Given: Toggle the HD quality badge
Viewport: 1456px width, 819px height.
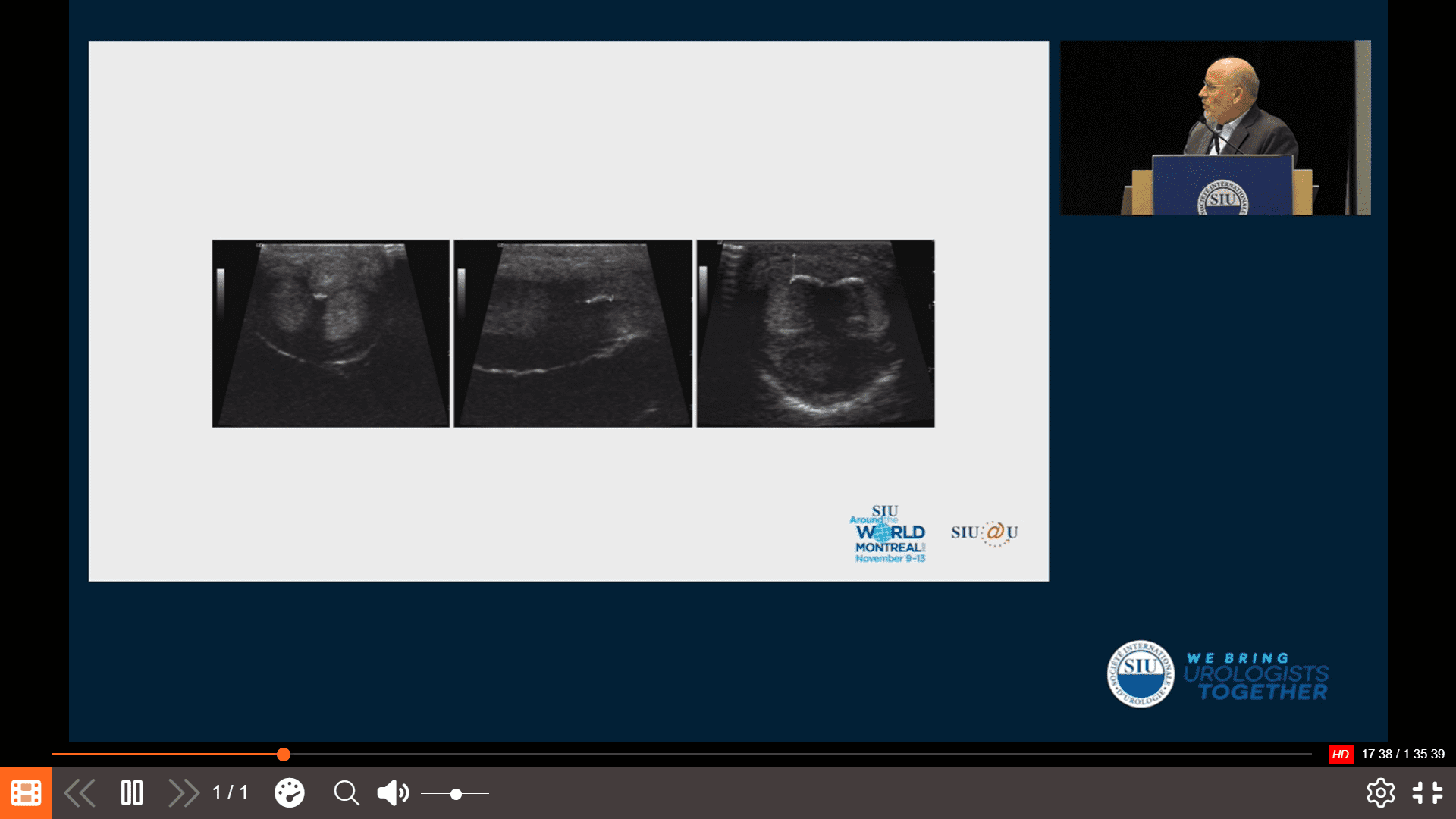Looking at the screenshot, I should [x=1341, y=754].
